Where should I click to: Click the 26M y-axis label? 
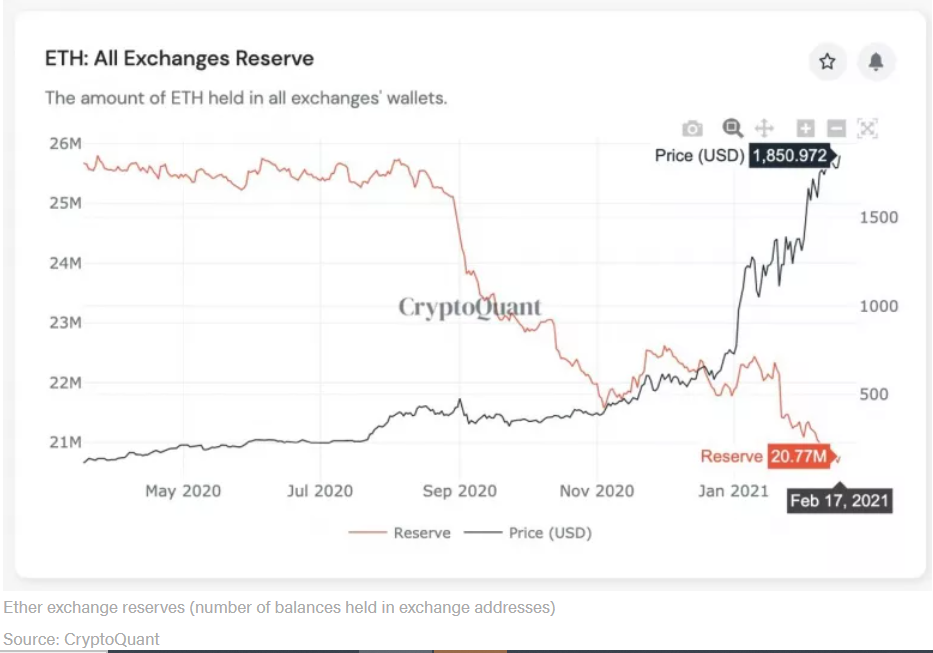point(65,143)
